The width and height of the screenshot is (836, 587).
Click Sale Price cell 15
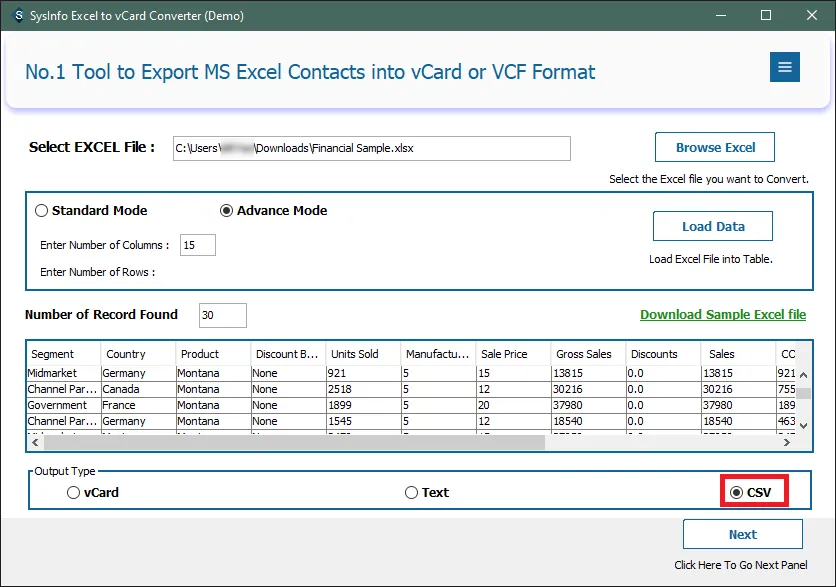[513, 373]
